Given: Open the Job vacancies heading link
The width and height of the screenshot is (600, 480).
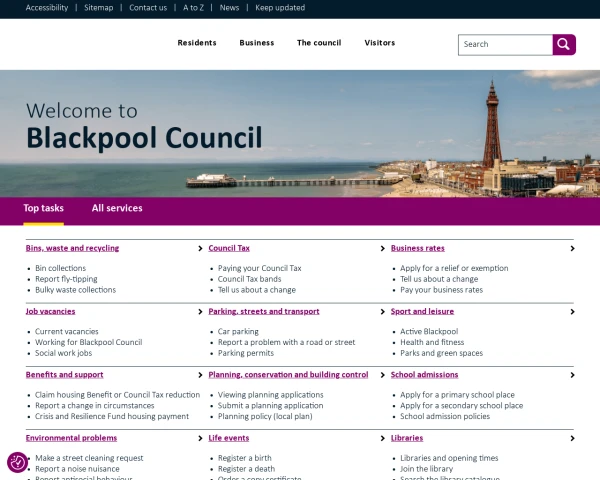Looking at the screenshot, I should click(51, 311).
